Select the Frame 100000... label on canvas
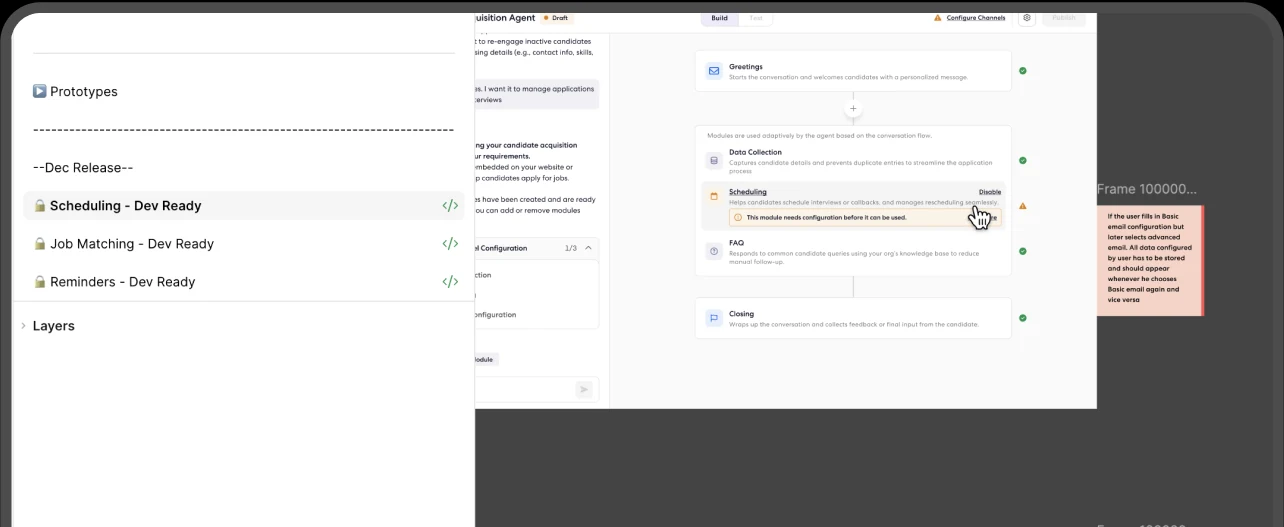The image size is (1284, 527). pos(1146,189)
